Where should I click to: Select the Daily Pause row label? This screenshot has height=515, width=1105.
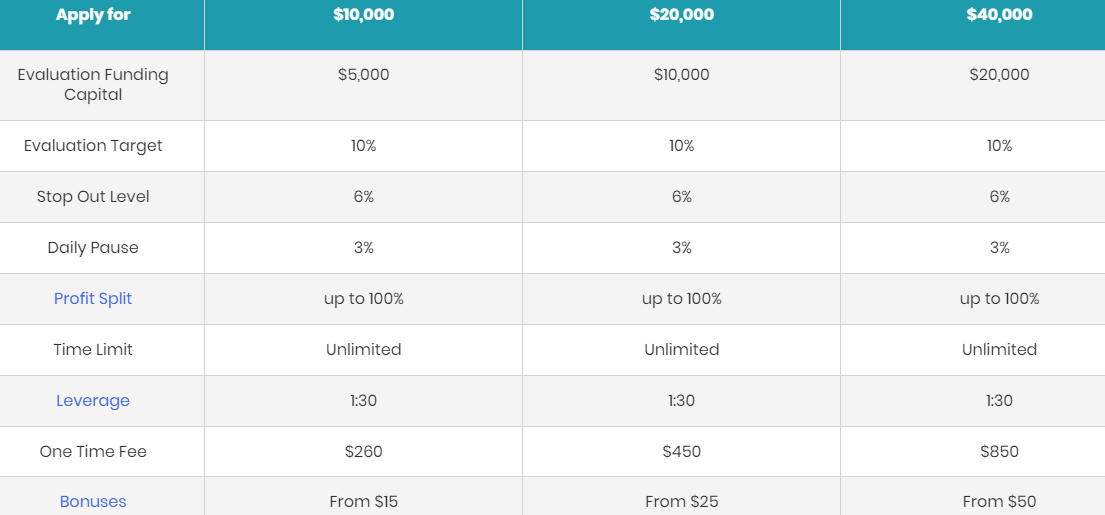(93, 248)
